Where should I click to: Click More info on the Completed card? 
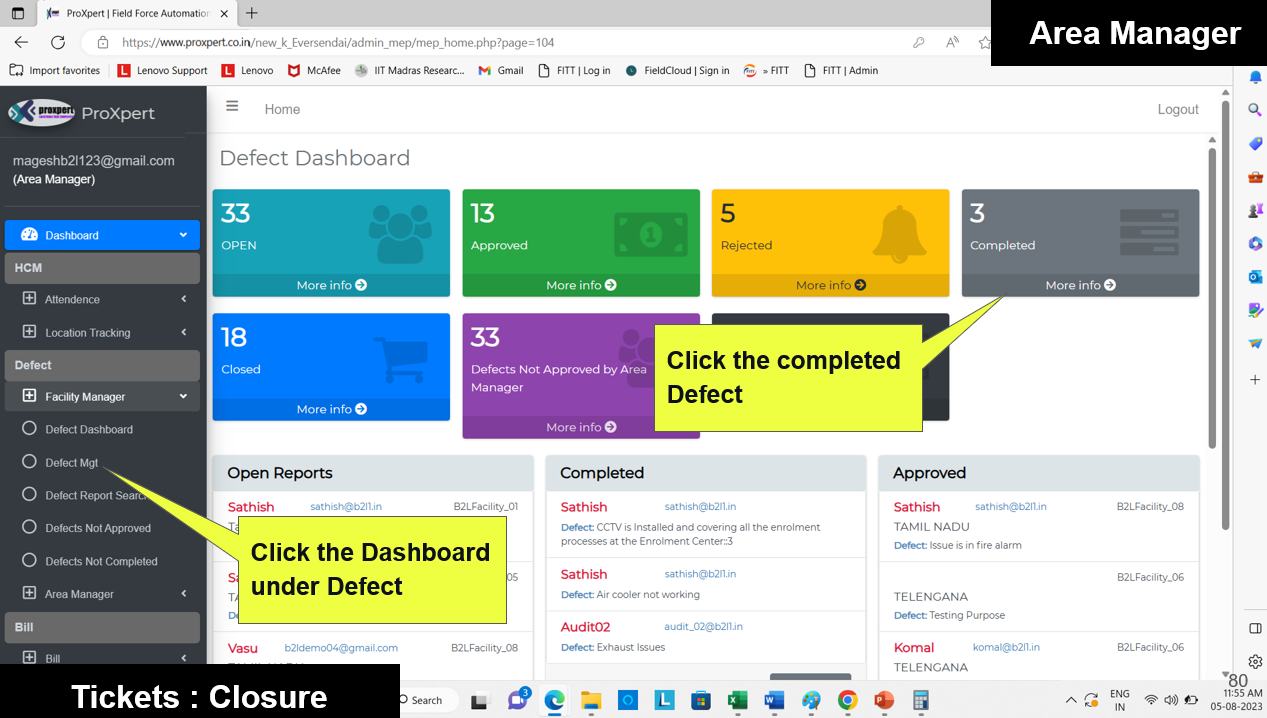(x=1079, y=286)
